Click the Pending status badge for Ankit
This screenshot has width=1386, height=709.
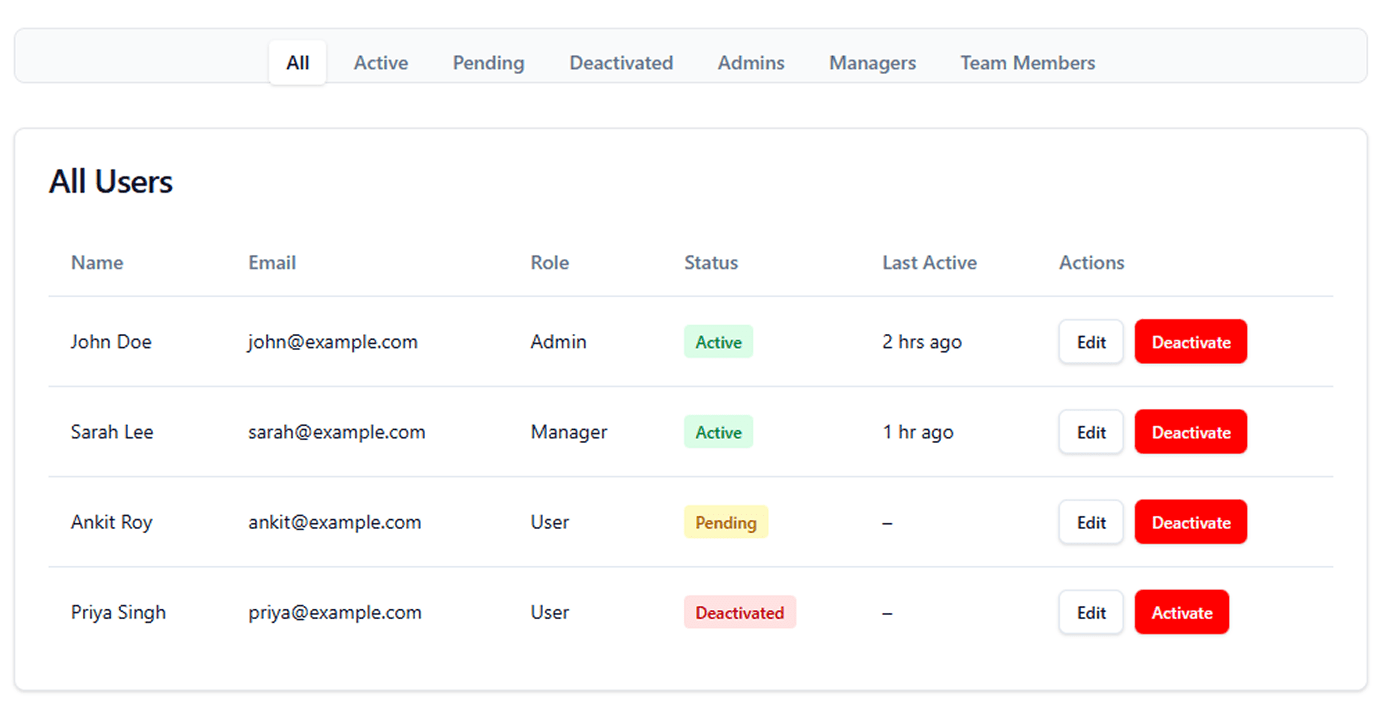click(x=725, y=522)
